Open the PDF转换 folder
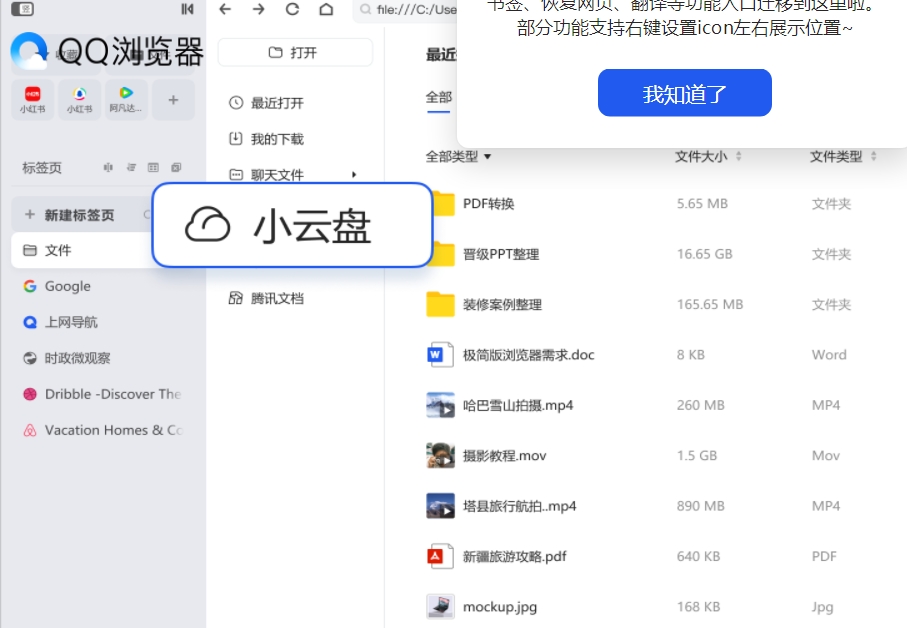The height and width of the screenshot is (628, 907). 489,204
